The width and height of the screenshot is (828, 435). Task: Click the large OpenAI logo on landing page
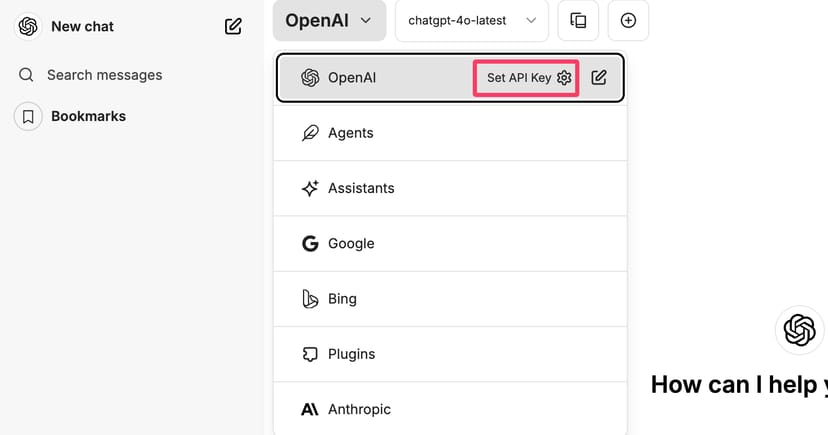[799, 329]
